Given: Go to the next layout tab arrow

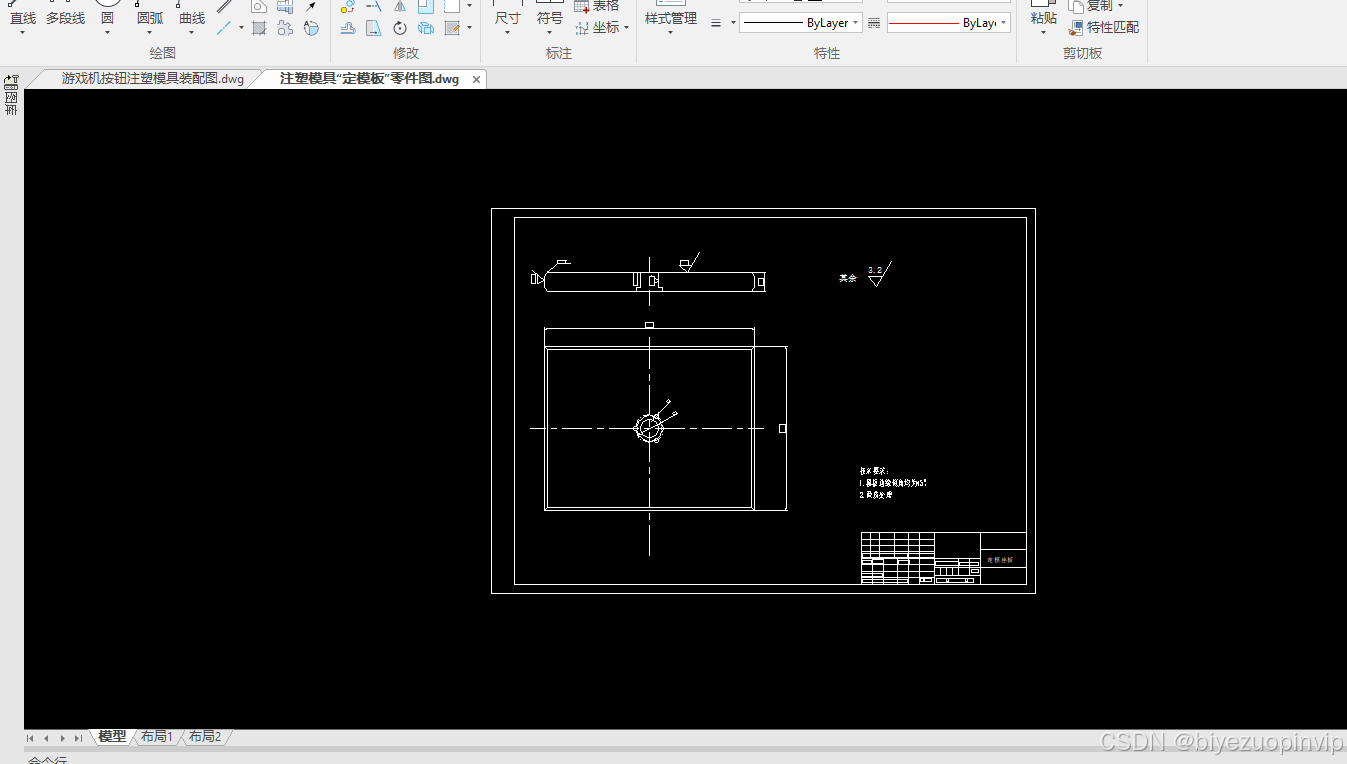Looking at the screenshot, I should pyautogui.click(x=62, y=738).
